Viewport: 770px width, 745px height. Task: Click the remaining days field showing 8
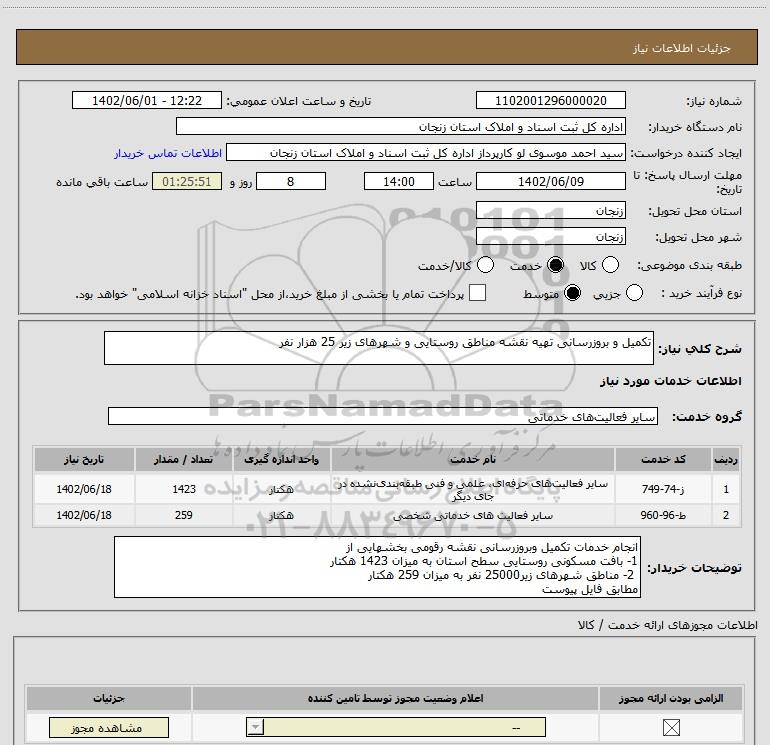[x=291, y=181]
